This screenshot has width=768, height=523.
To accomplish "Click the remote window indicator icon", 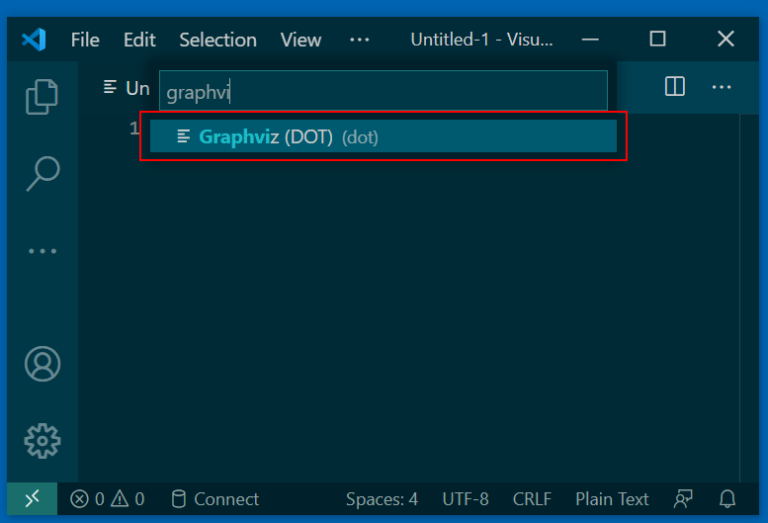I will coord(32,499).
